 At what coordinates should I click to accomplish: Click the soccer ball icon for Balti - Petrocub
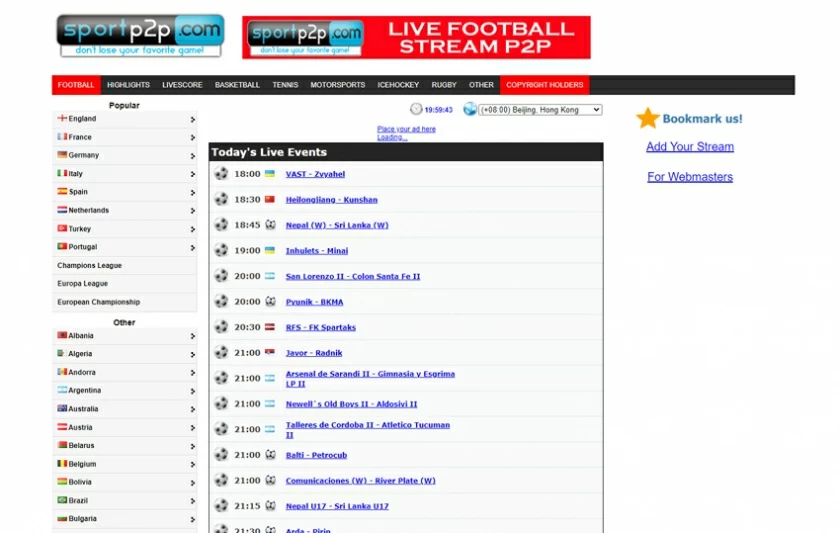pos(221,455)
